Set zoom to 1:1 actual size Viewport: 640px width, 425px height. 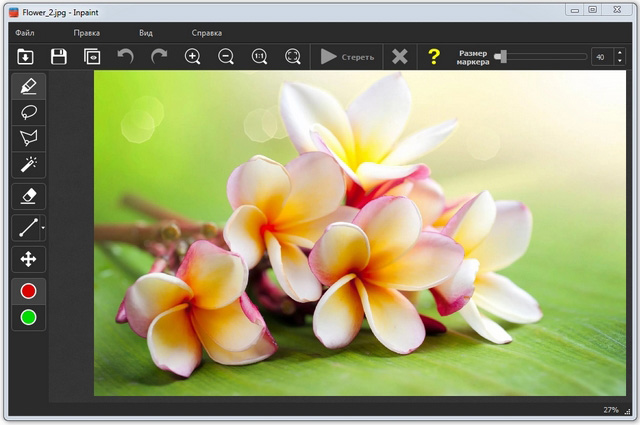point(259,57)
